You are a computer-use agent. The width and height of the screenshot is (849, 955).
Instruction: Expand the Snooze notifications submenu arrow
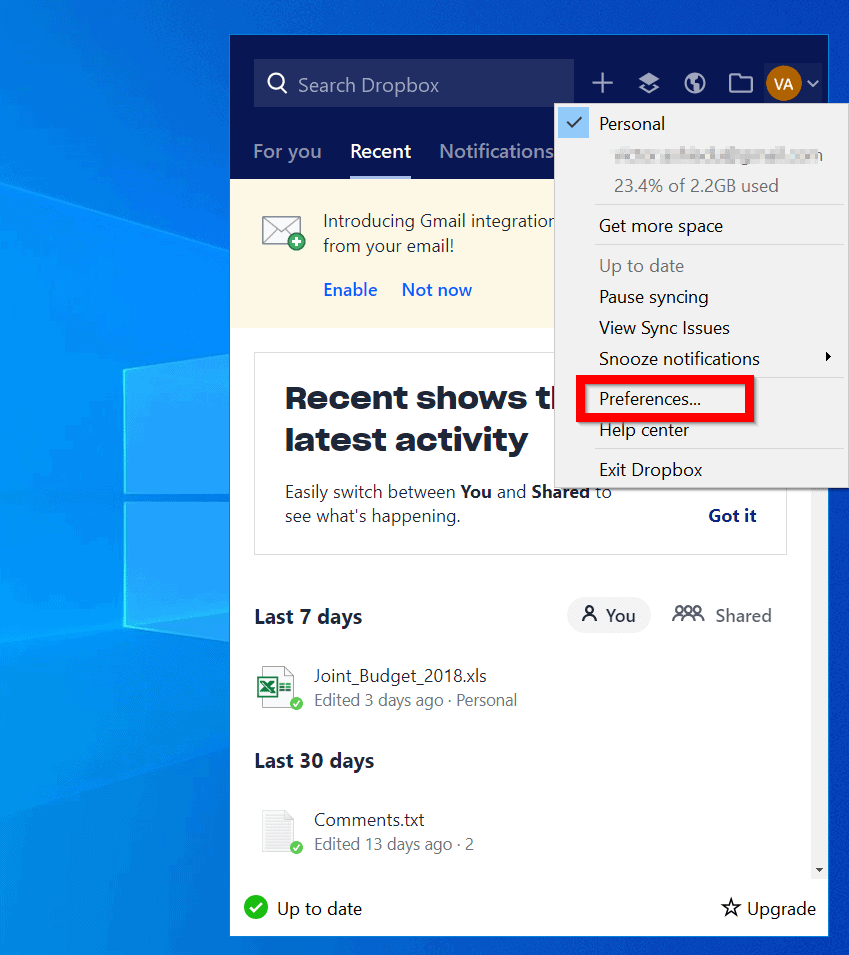tap(828, 357)
